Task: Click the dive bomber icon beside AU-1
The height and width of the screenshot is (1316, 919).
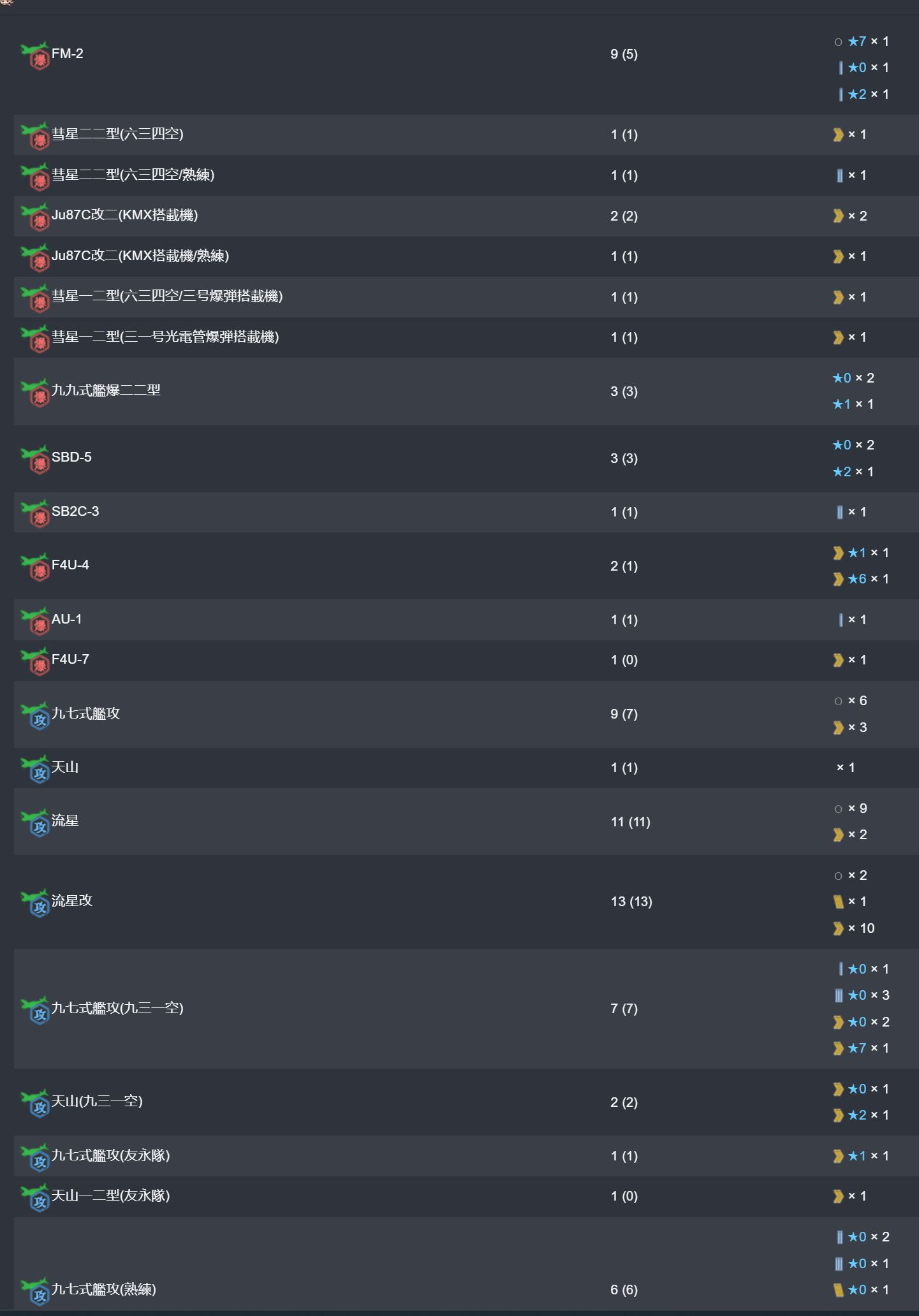Action: pyautogui.click(x=35, y=621)
